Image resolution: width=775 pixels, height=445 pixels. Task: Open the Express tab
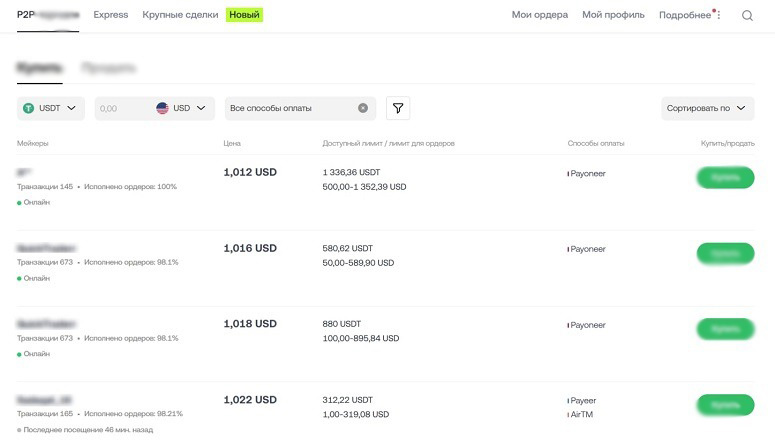coord(110,15)
